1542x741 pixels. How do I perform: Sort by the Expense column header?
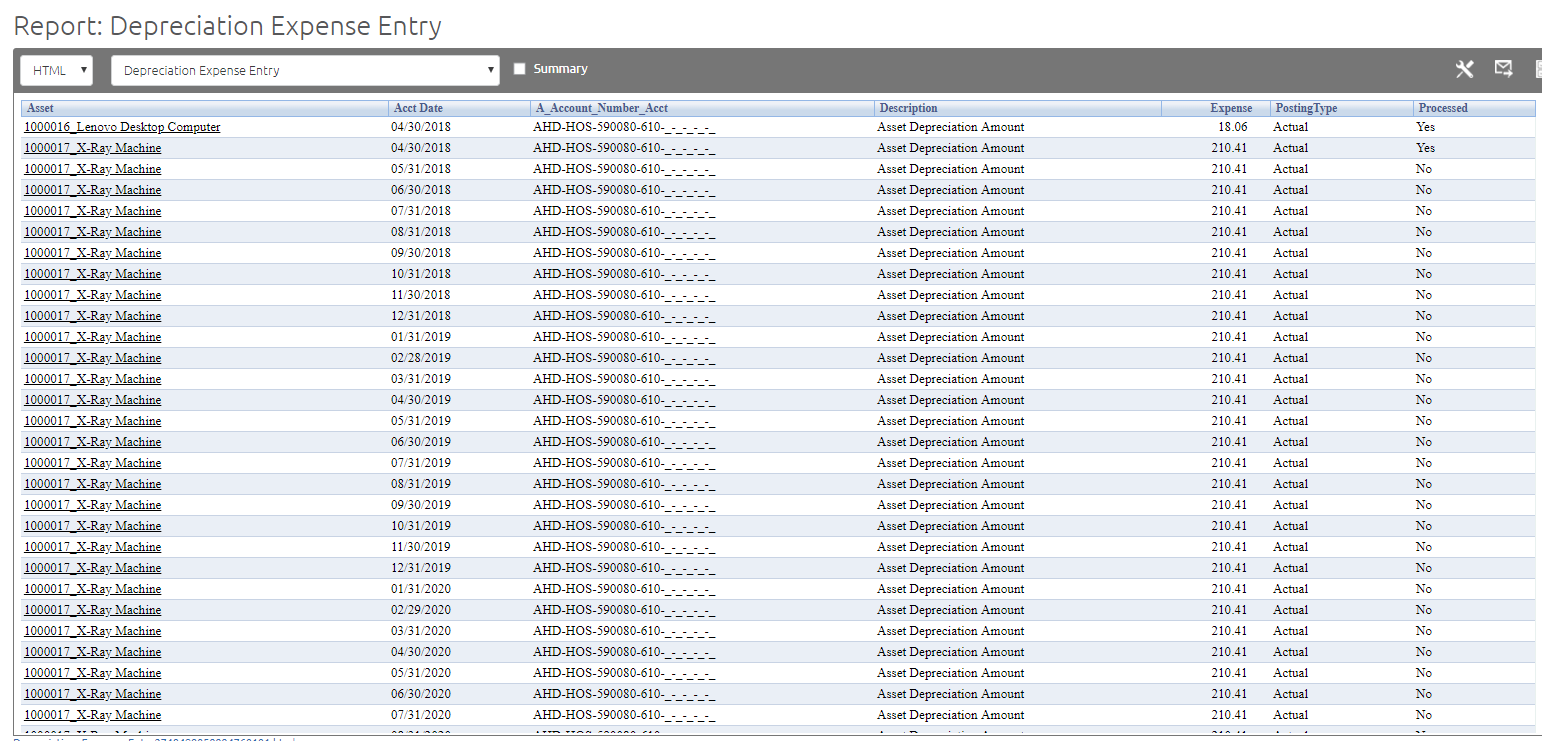coord(1230,108)
